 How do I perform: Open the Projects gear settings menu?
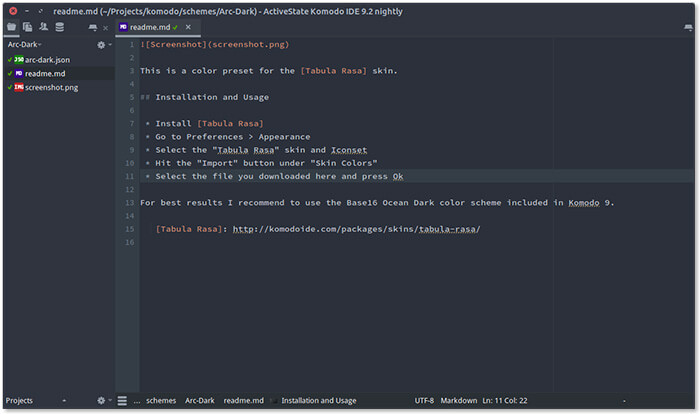(104, 401)
